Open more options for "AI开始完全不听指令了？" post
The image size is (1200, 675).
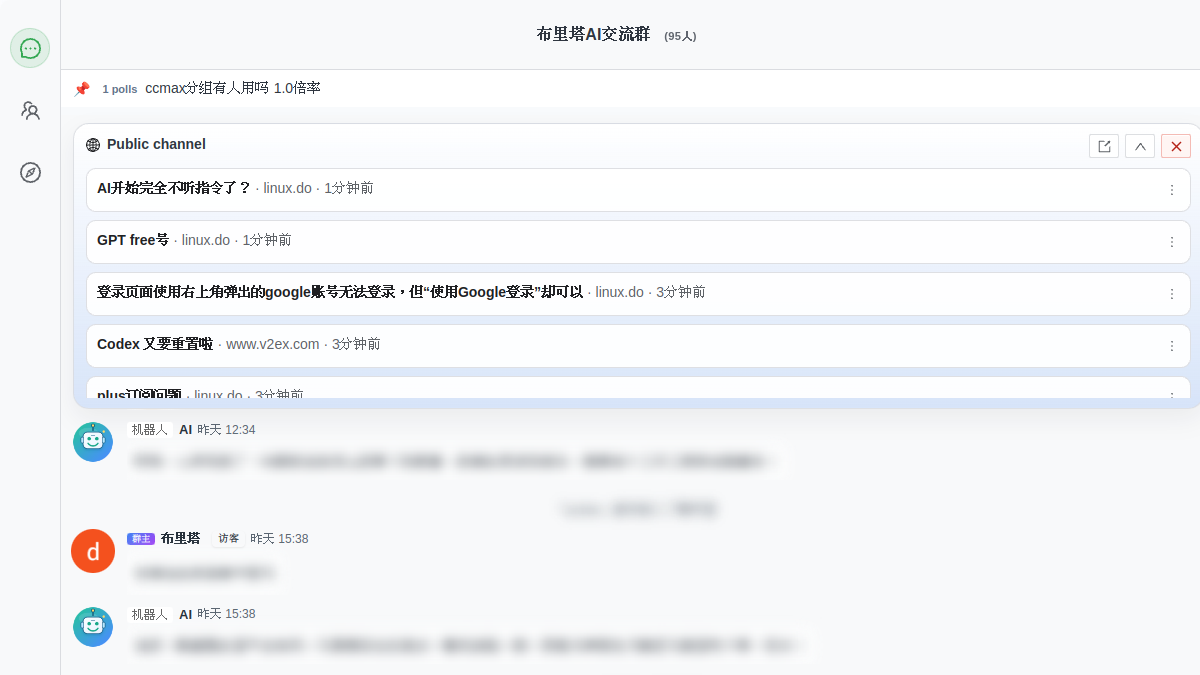(1172, 190)
